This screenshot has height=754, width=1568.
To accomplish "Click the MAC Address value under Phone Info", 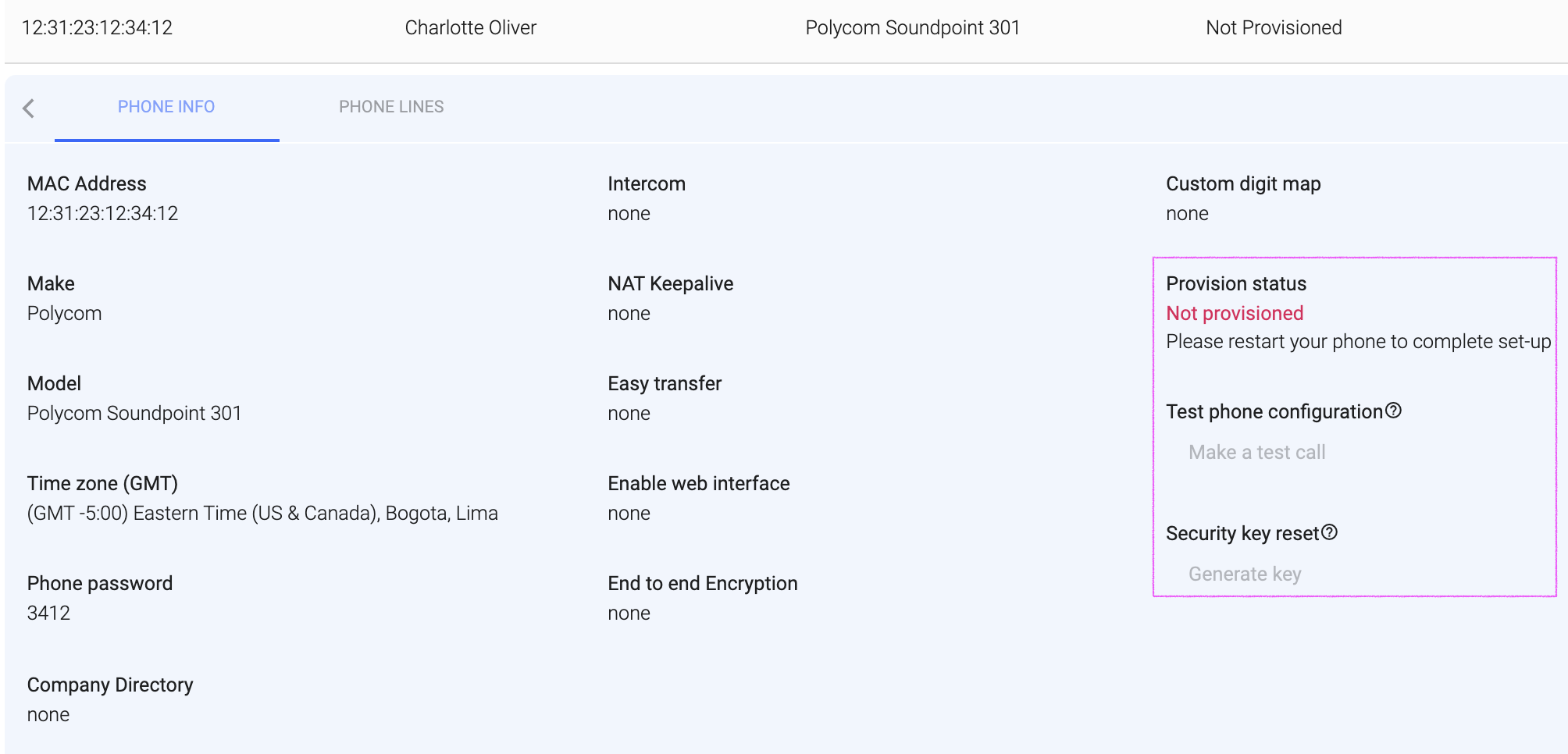I will (x=102, y=213).
